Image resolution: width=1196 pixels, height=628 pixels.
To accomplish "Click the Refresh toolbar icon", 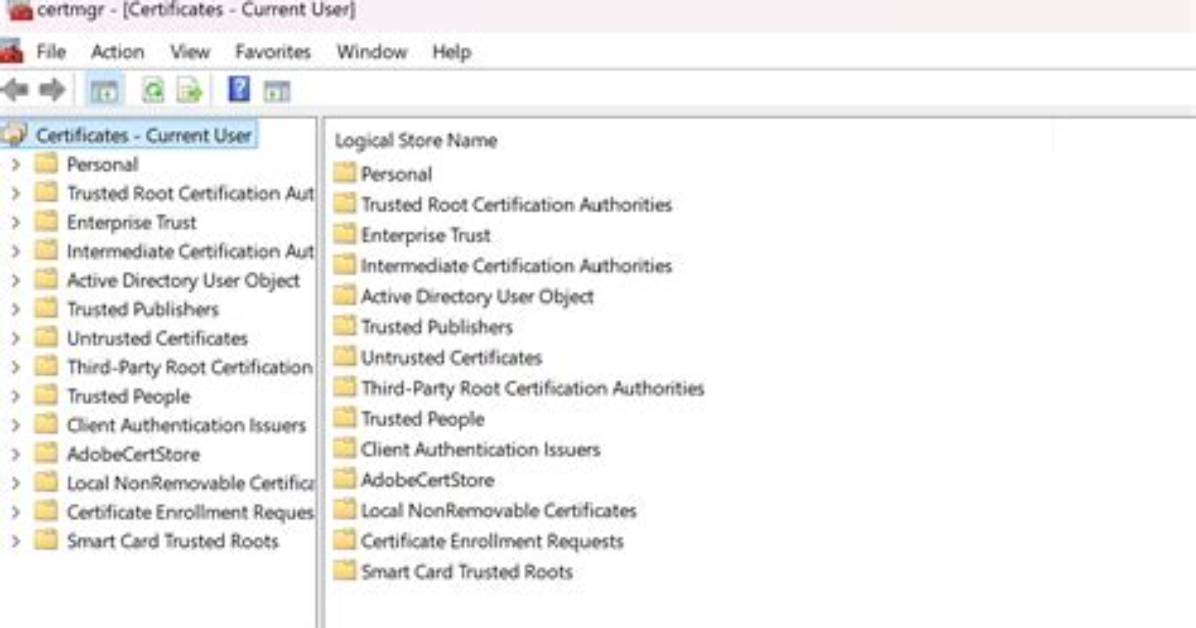I will (x=153, y=91).
